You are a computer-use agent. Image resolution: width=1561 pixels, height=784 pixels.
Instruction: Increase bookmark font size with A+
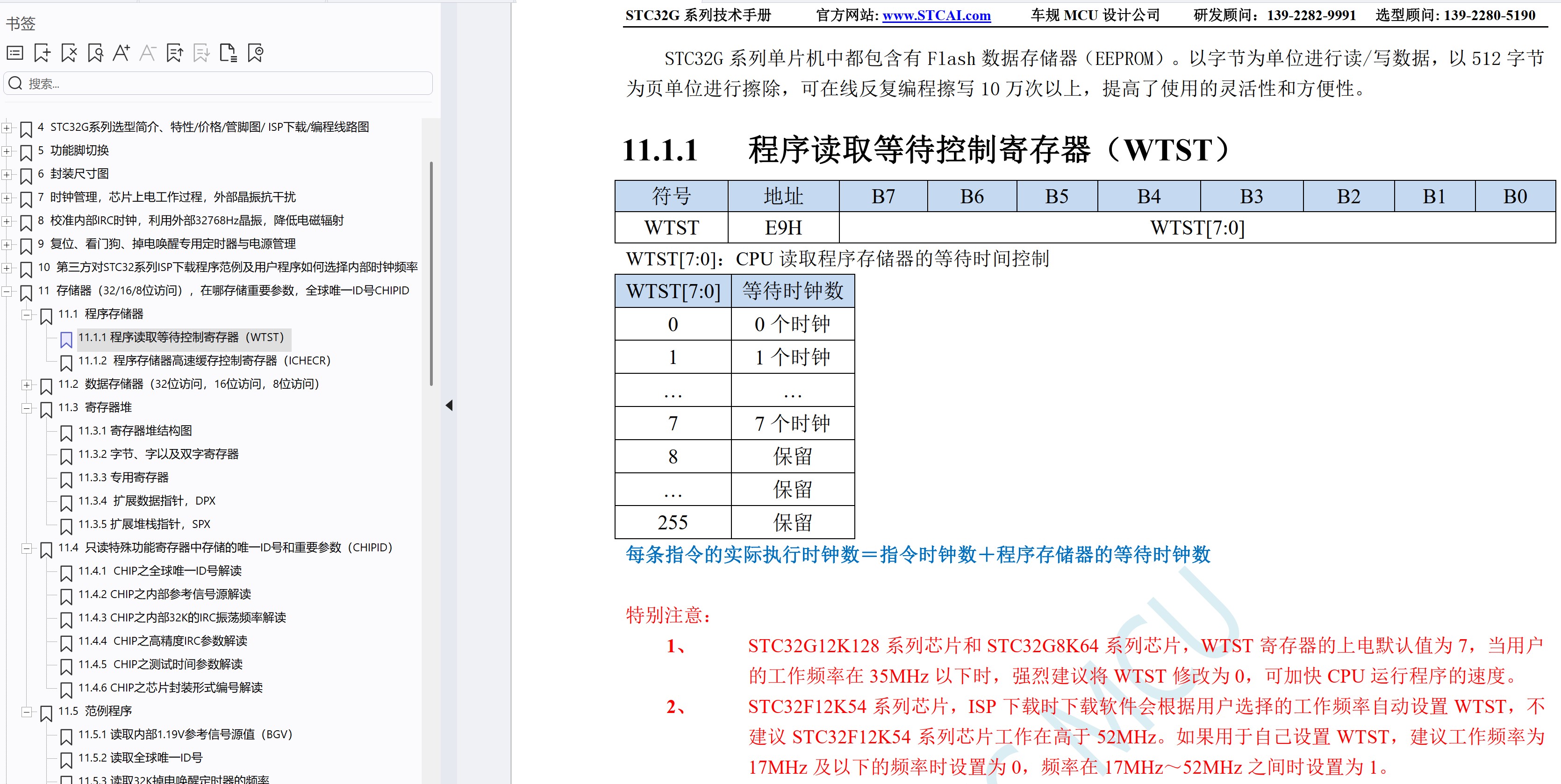tap(121, 53)
